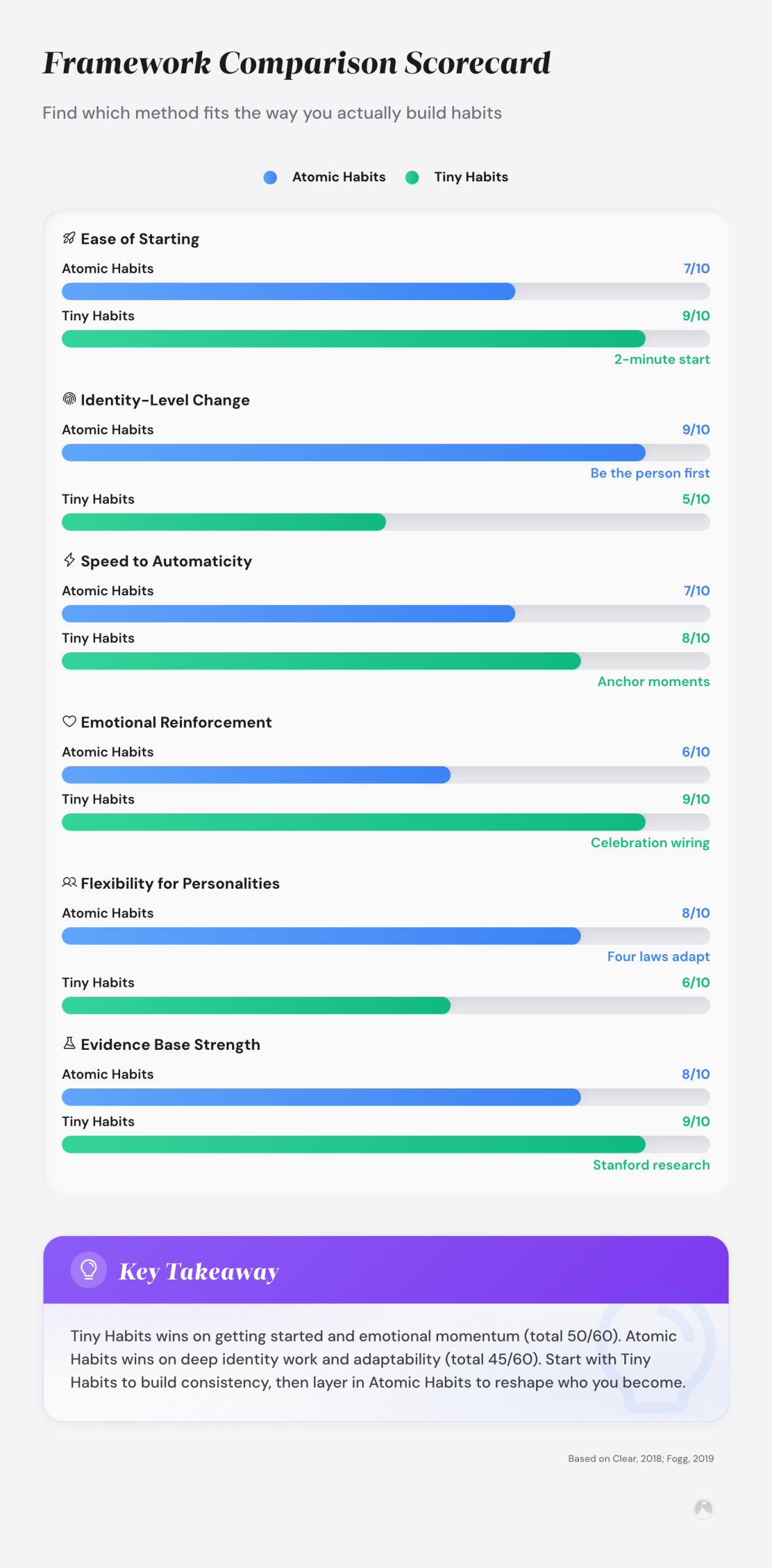The width and height of the screenshot is (772, 1568).
Task: Click the '2-minute start' label
Action: point(662,360)
